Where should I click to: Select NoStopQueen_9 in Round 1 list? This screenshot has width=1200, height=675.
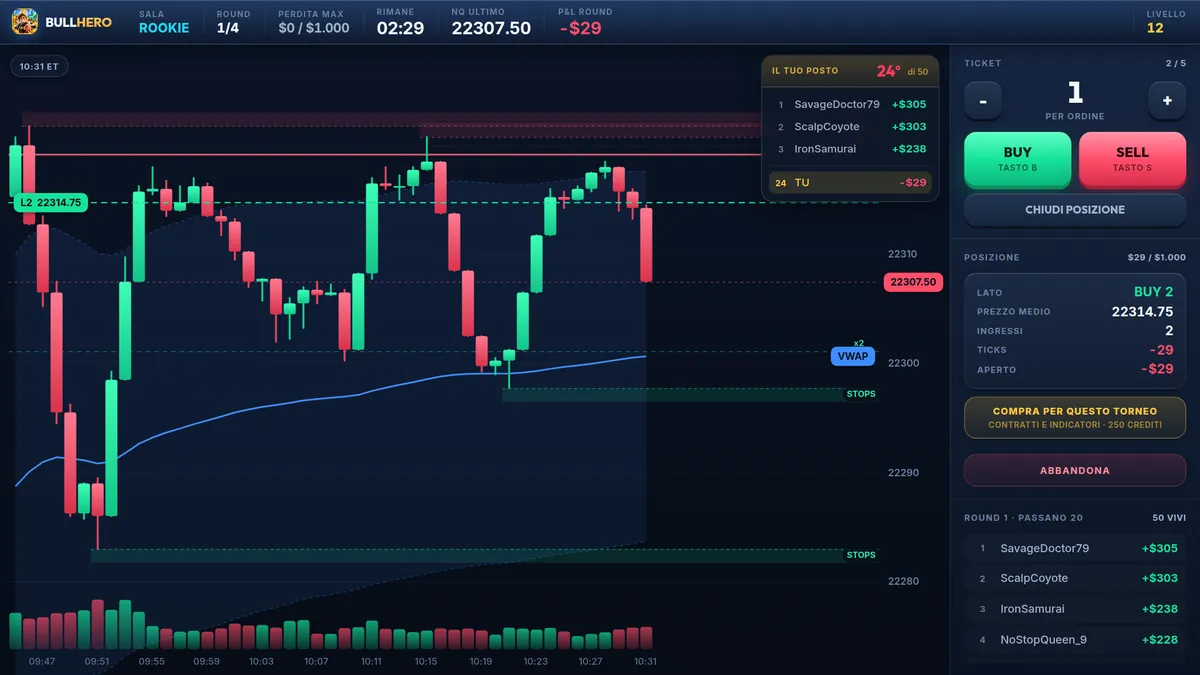coord(1075,640)
